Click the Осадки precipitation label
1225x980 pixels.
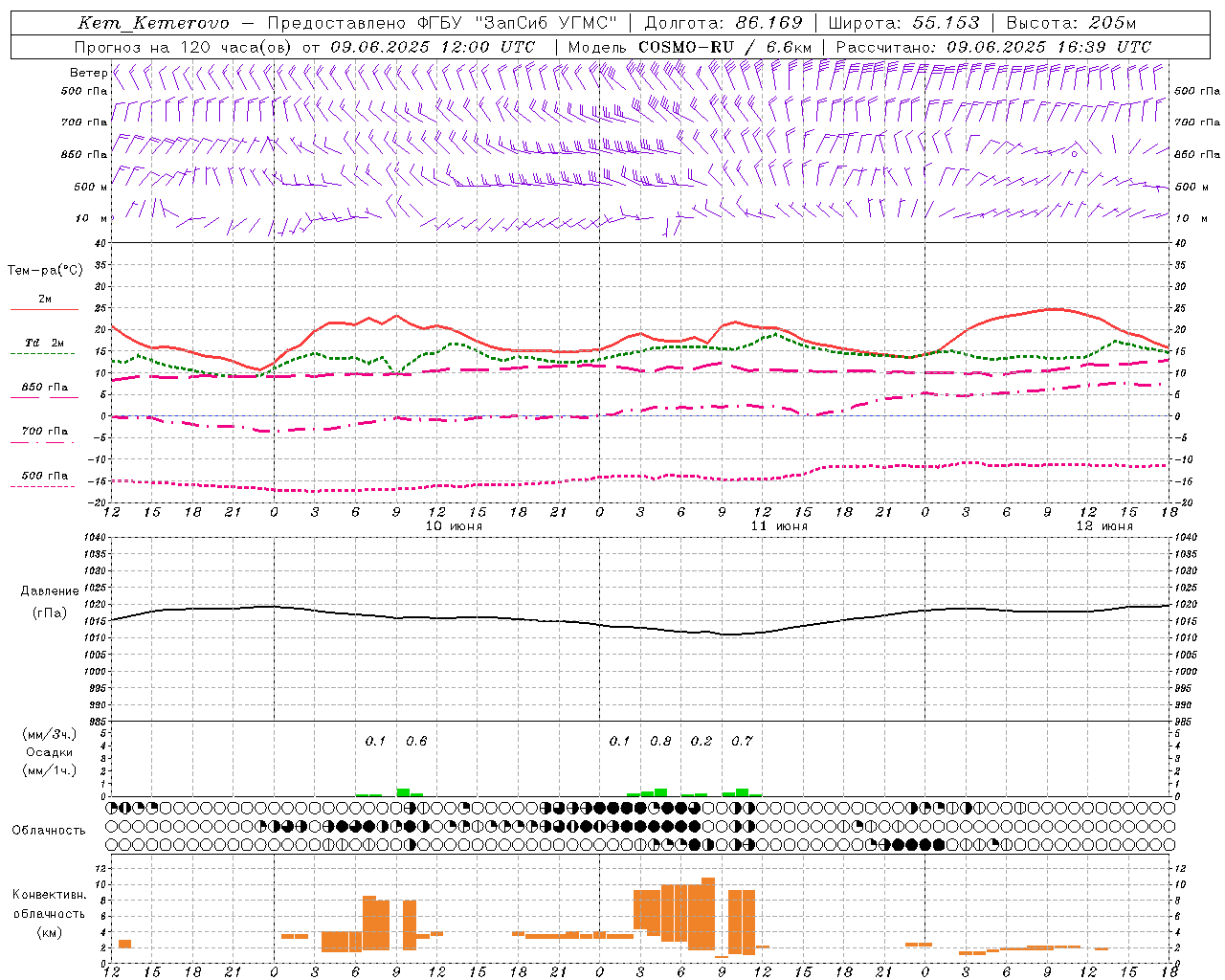point(50,752)
